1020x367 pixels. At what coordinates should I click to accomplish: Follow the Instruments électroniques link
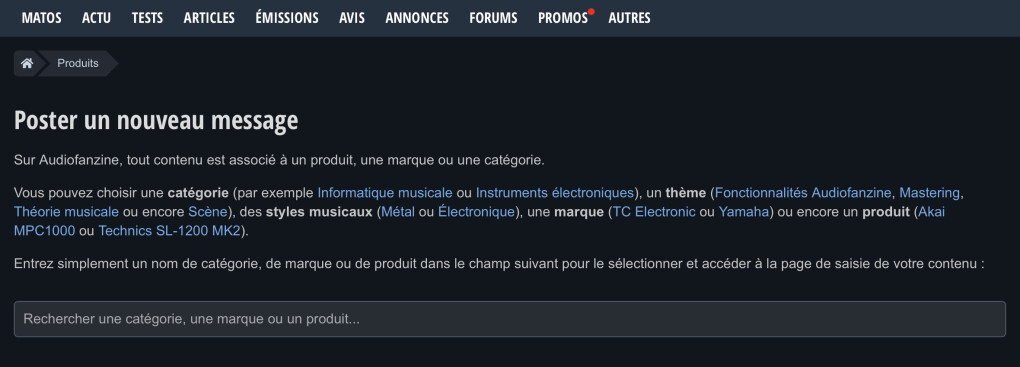(x=554, y=193)
